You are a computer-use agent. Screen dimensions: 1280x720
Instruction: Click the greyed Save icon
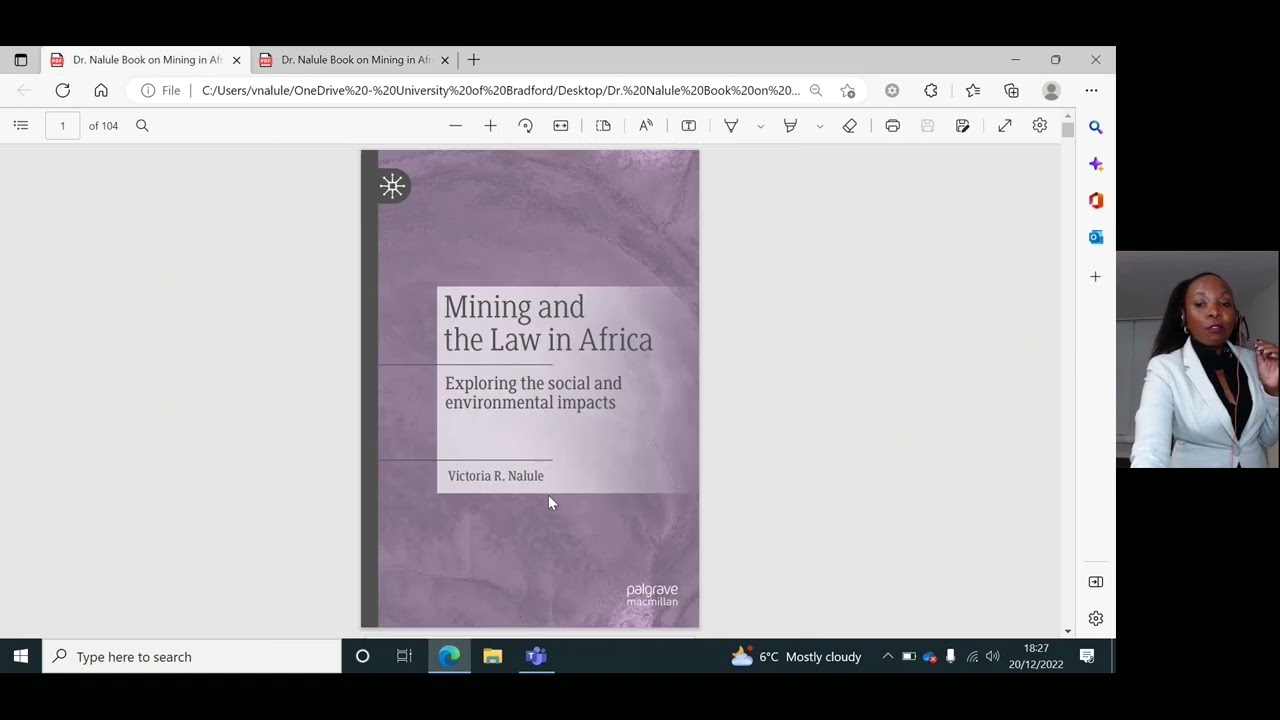(x=927, y=125)
